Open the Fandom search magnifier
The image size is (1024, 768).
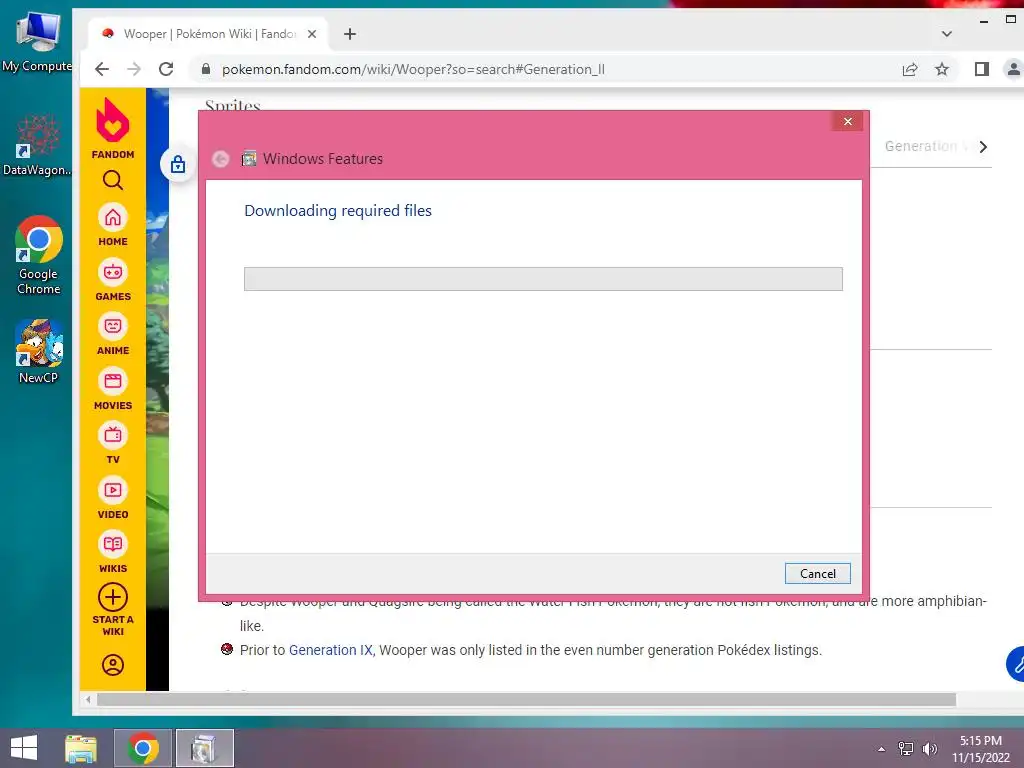112,180
